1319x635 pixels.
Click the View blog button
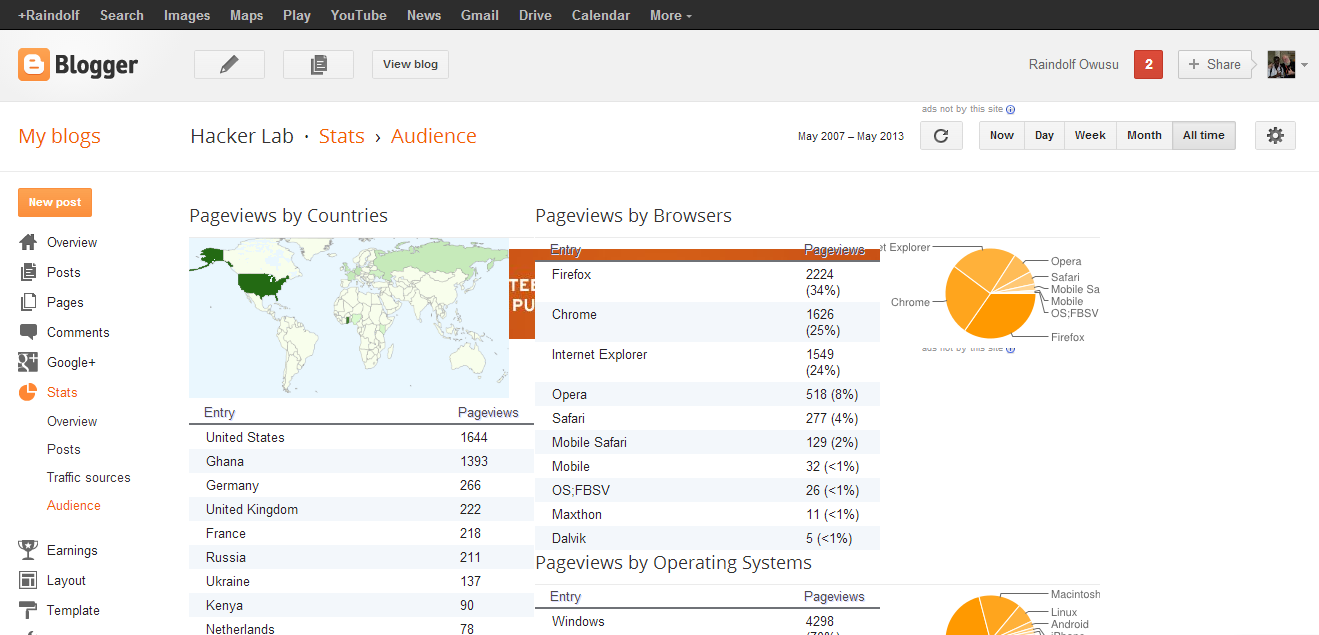click(410, 64)
